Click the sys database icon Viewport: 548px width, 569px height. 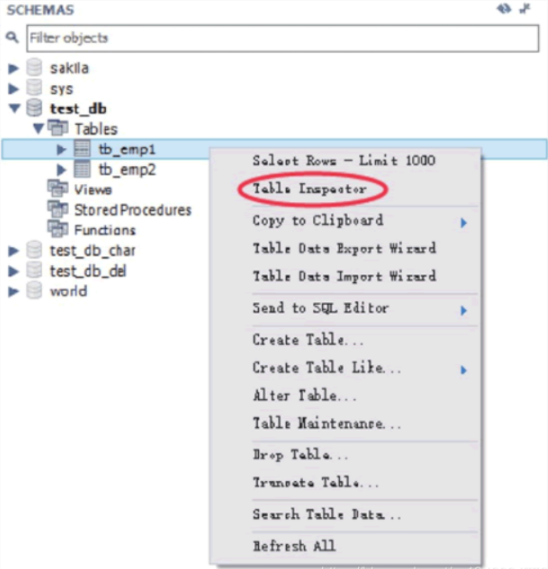(x=34, y=88)
